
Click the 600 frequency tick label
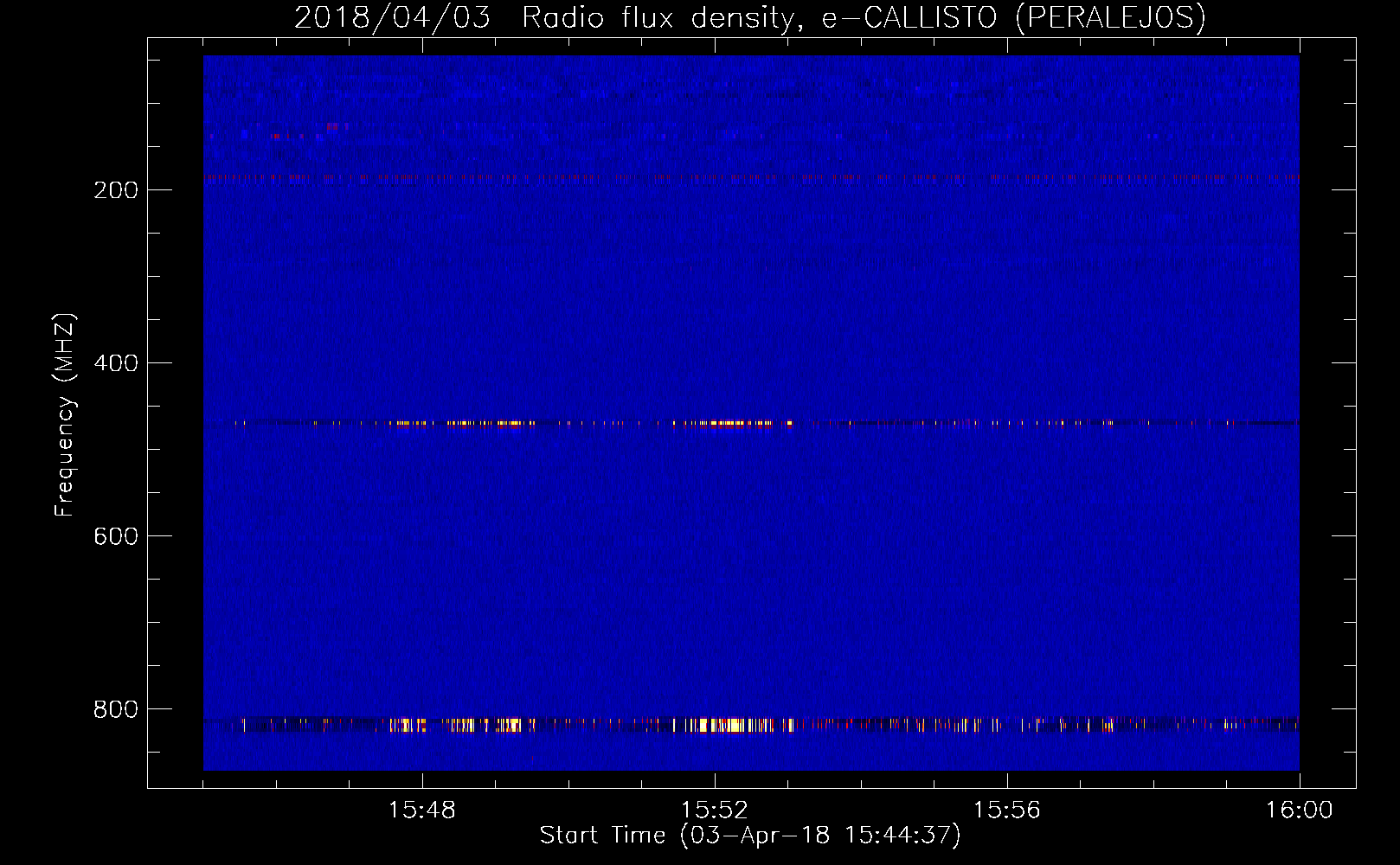coord(116,536)
